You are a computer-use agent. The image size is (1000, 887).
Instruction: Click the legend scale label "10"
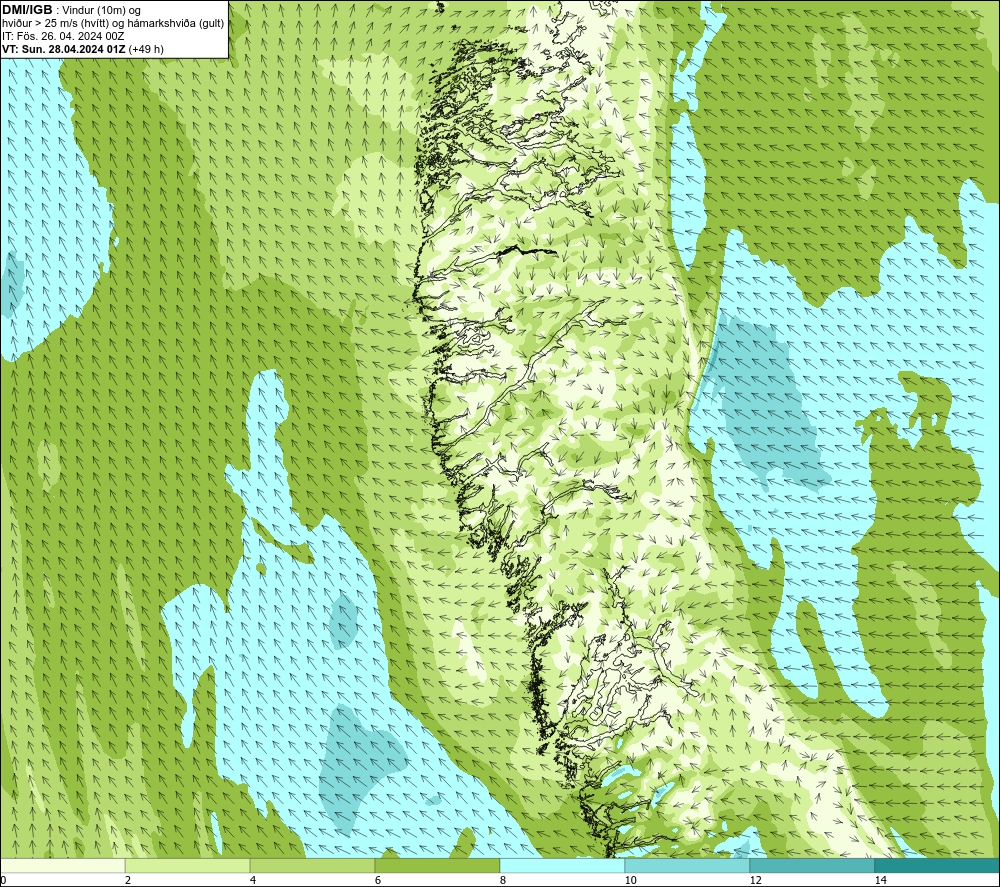(x=631, y=880)
